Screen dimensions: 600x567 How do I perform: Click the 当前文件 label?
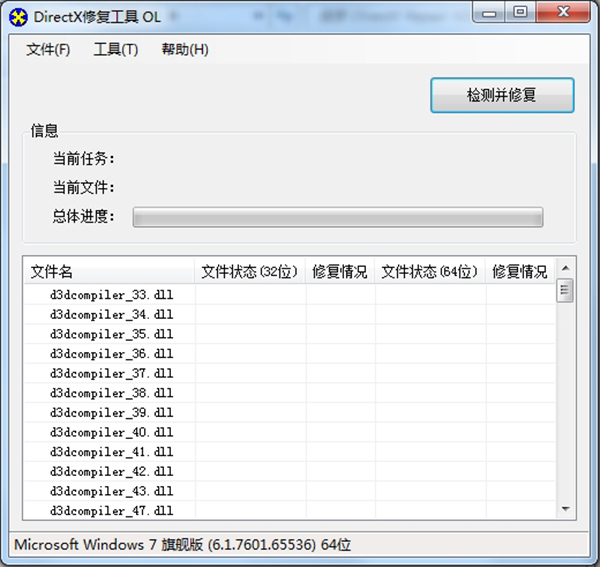pyautogui.click(x=83, y=187)
